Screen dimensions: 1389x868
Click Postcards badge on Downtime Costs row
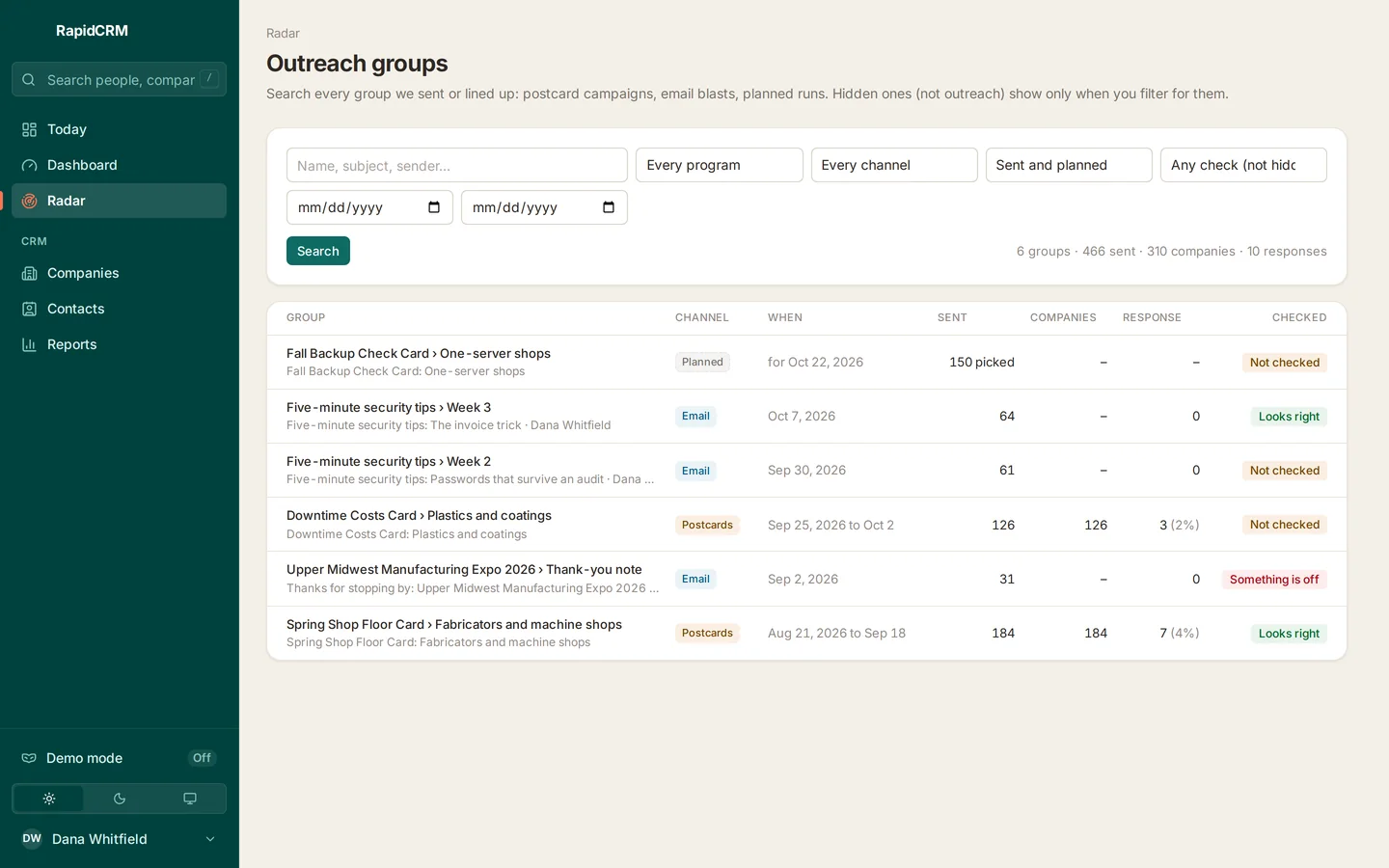[x=707, y=525]
